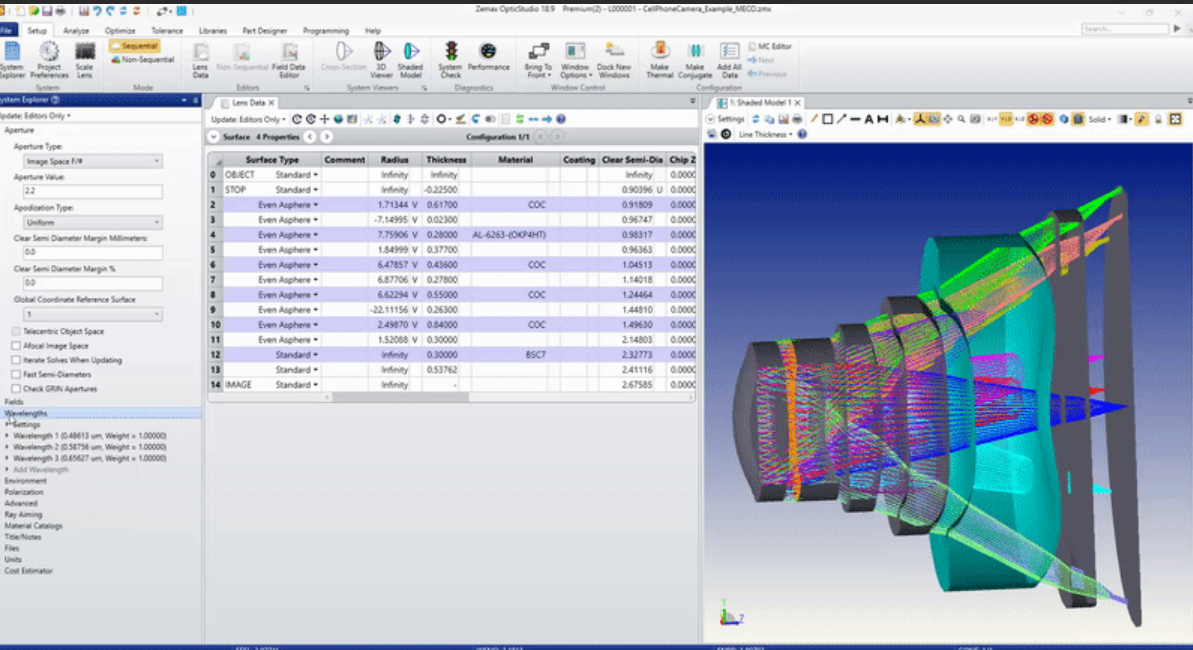The height and width of the screenshot is (650, 1193).
Task: Open the File menu
Action: click(x=8, y=31)
